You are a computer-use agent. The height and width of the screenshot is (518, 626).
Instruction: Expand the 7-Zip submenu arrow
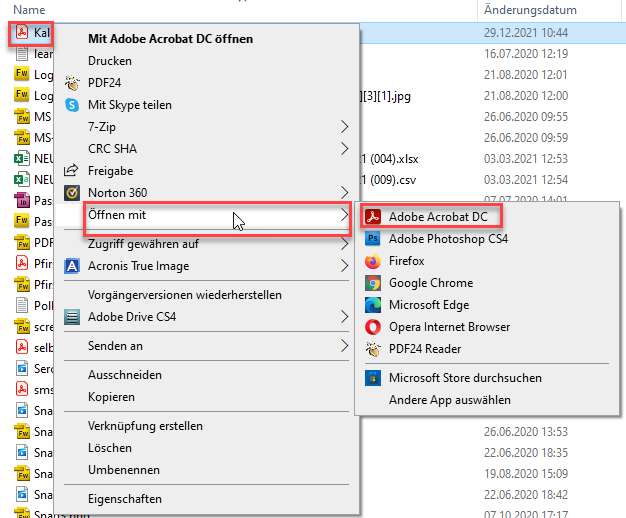coord(344,127)
